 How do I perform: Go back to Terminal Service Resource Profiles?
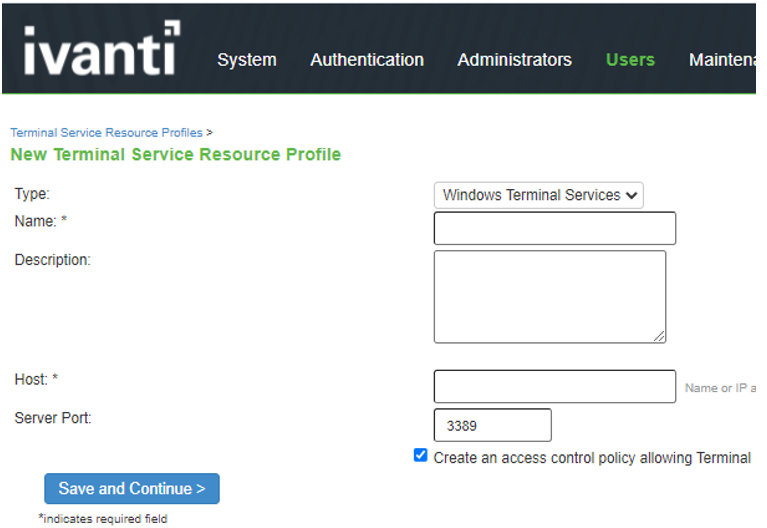click(107, 133)
